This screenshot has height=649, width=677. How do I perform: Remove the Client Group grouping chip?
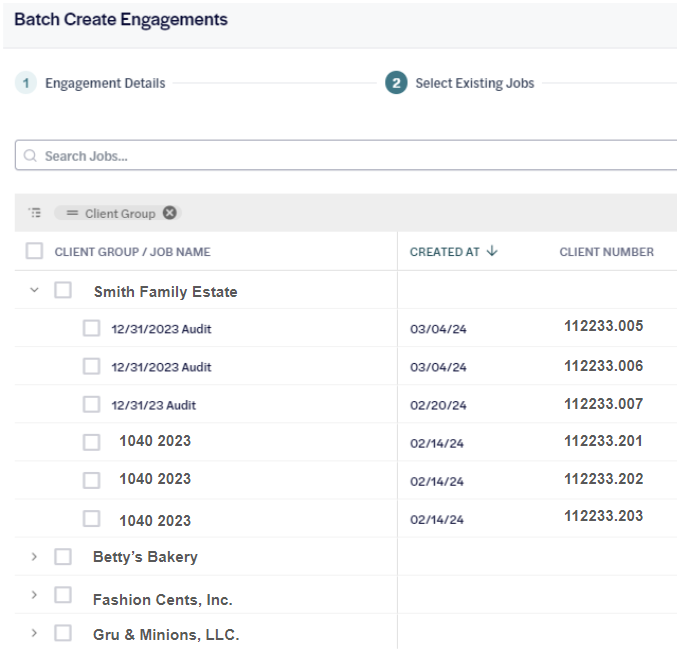(x=170, y=213)
